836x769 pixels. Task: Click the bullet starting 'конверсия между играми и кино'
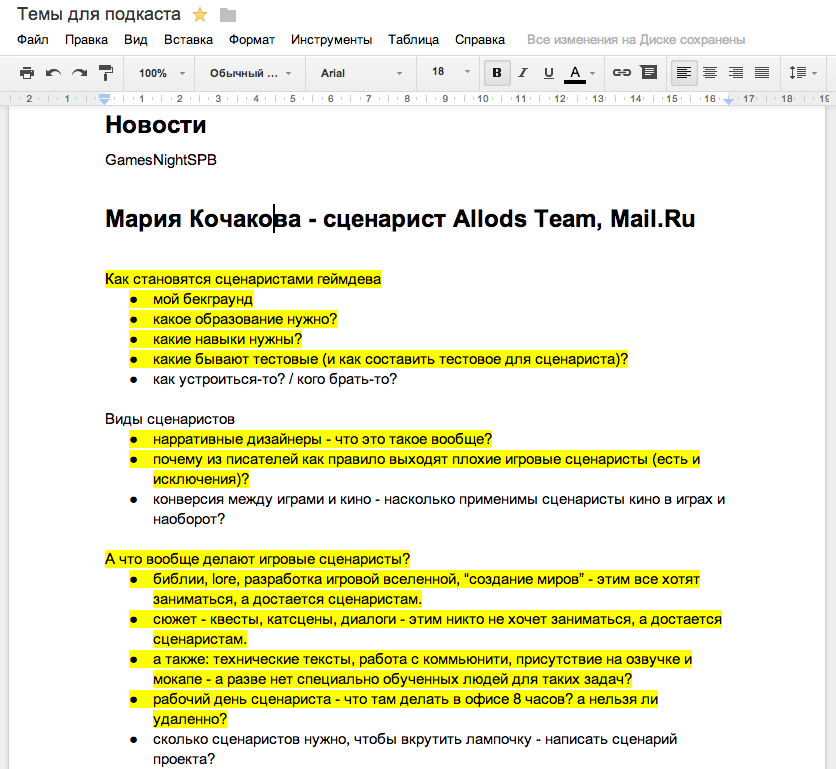click(x=438, y=509)
